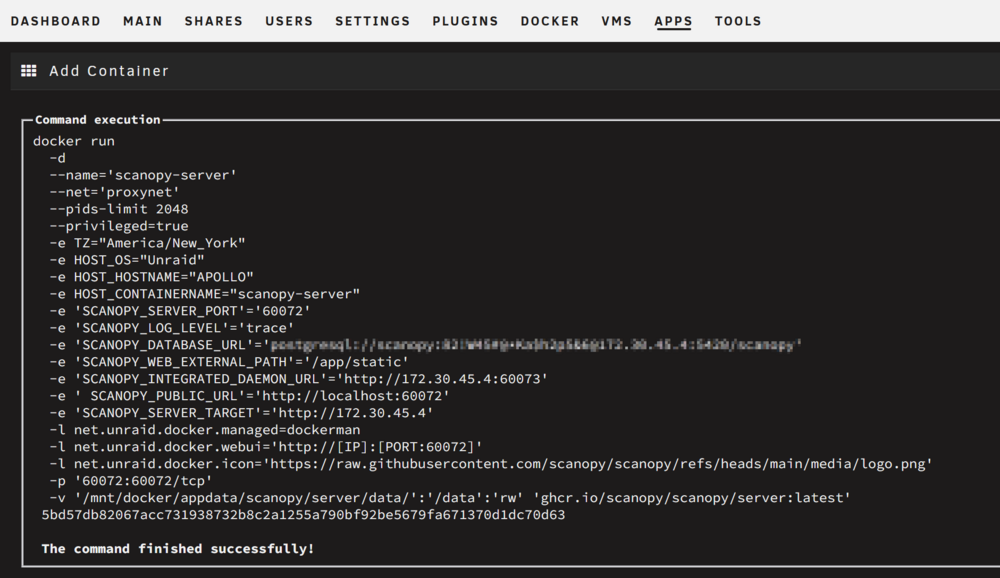Click the container ID hash line
The height and width of the screenshot is (578, 1000).
tap(304, 515)
